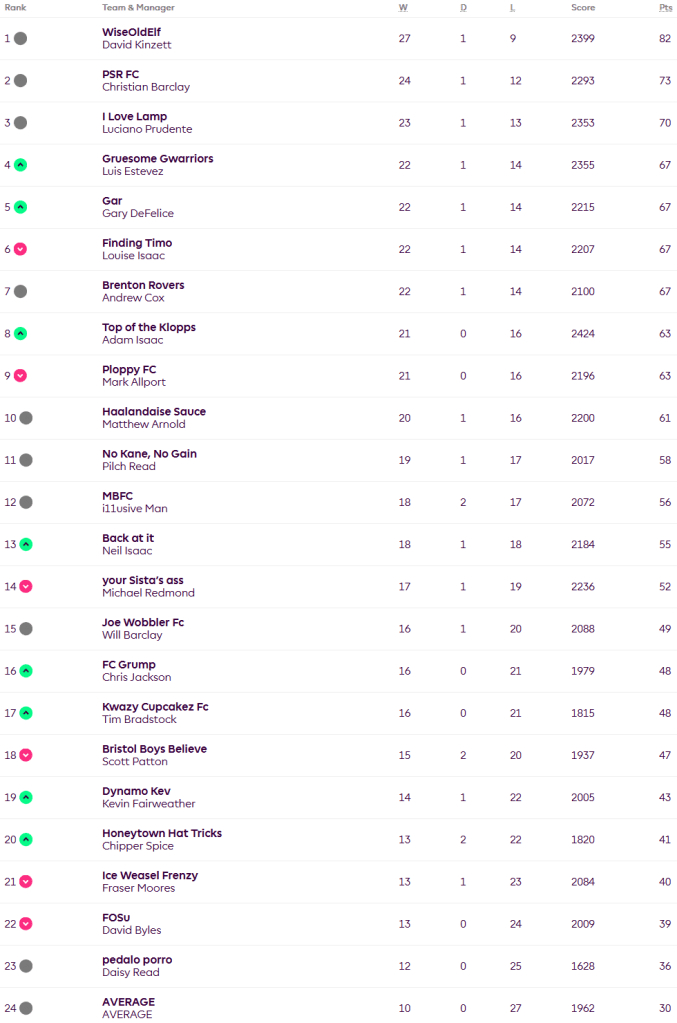Click the pink rank icon for Bristol Boys Believe

(x=26, y=755)
